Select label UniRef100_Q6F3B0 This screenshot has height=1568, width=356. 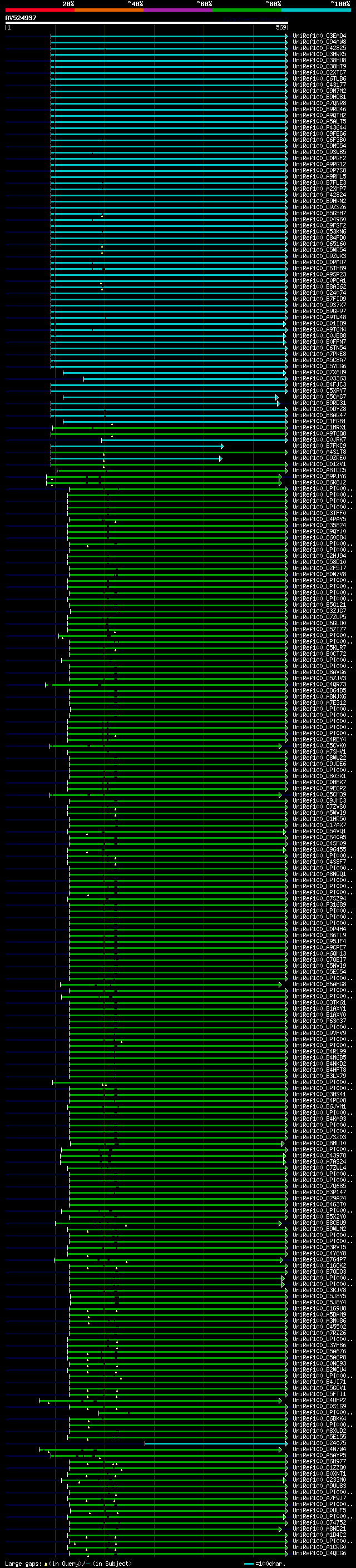click(x=319, y=140)
